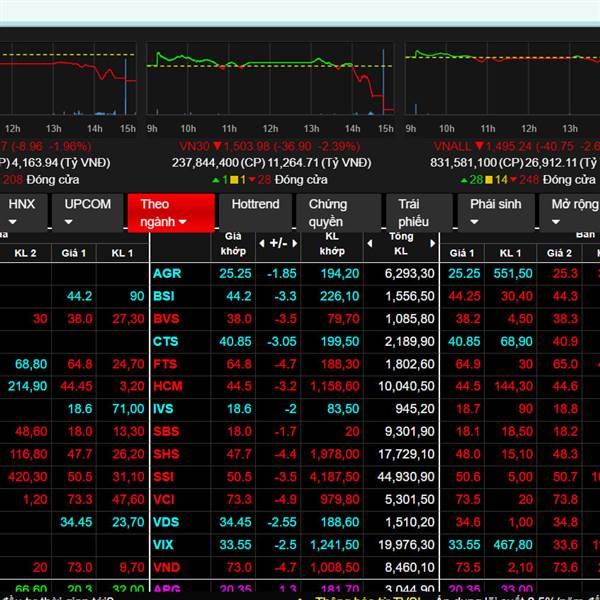Click VCI matched price 73.3
The height and width of the screenshot is (600, 600).
pyautogui.click(x=239, y=499)
